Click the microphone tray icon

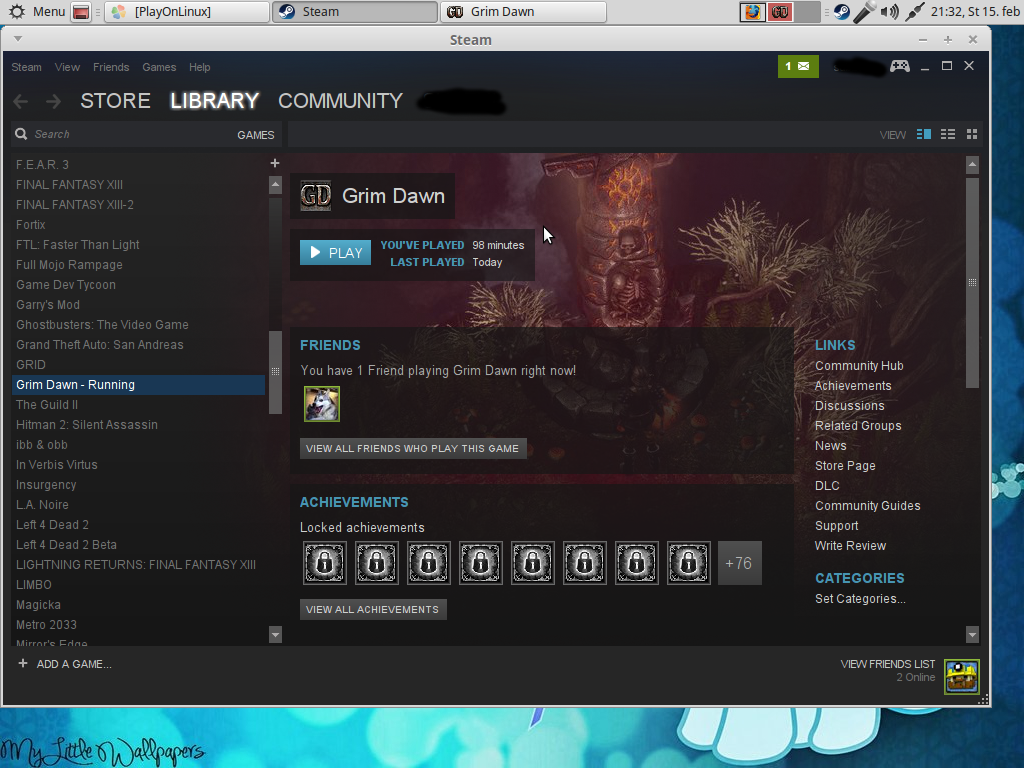point(864,12)
